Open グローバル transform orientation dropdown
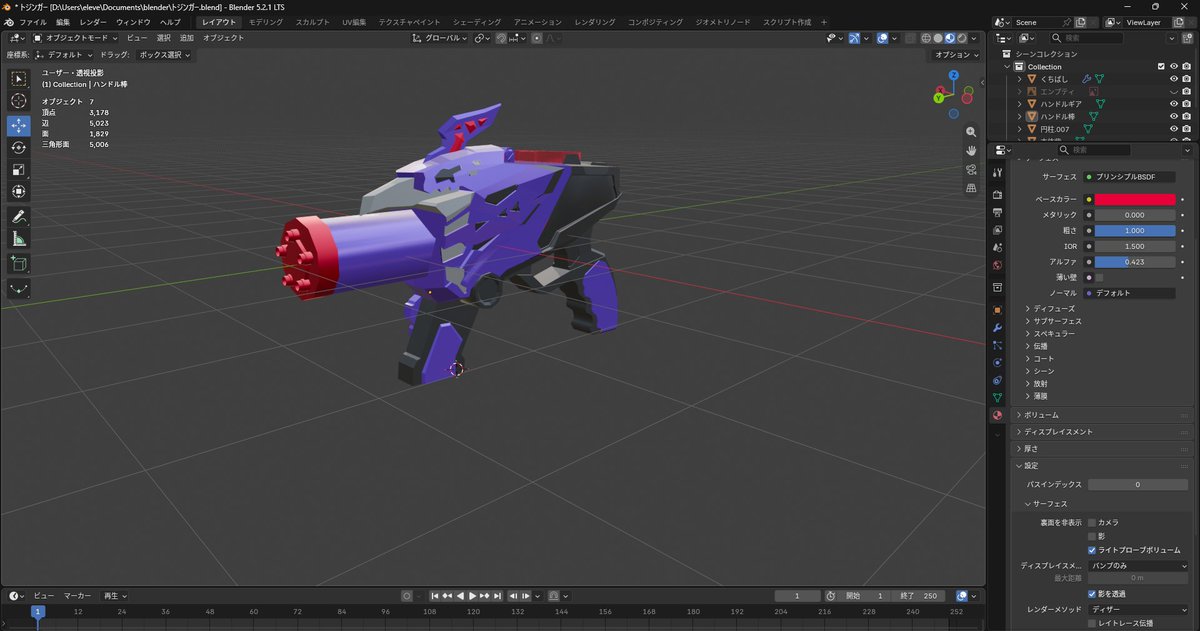This screenshot has height=631, width=1200. 440,38
